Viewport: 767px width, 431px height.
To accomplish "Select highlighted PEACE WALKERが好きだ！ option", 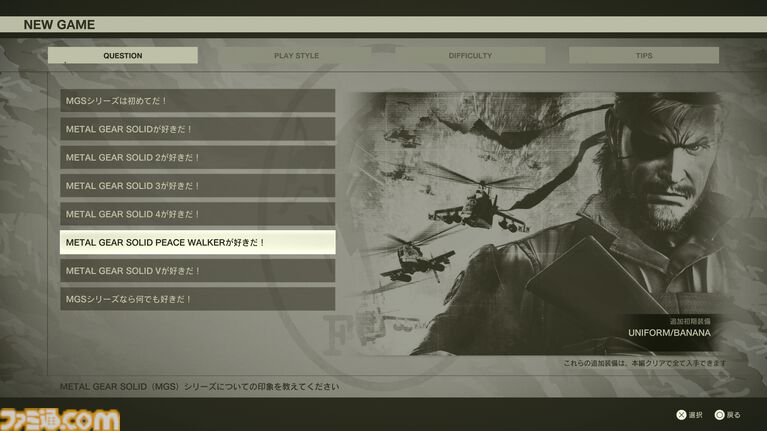I will (x=198, y=242).
